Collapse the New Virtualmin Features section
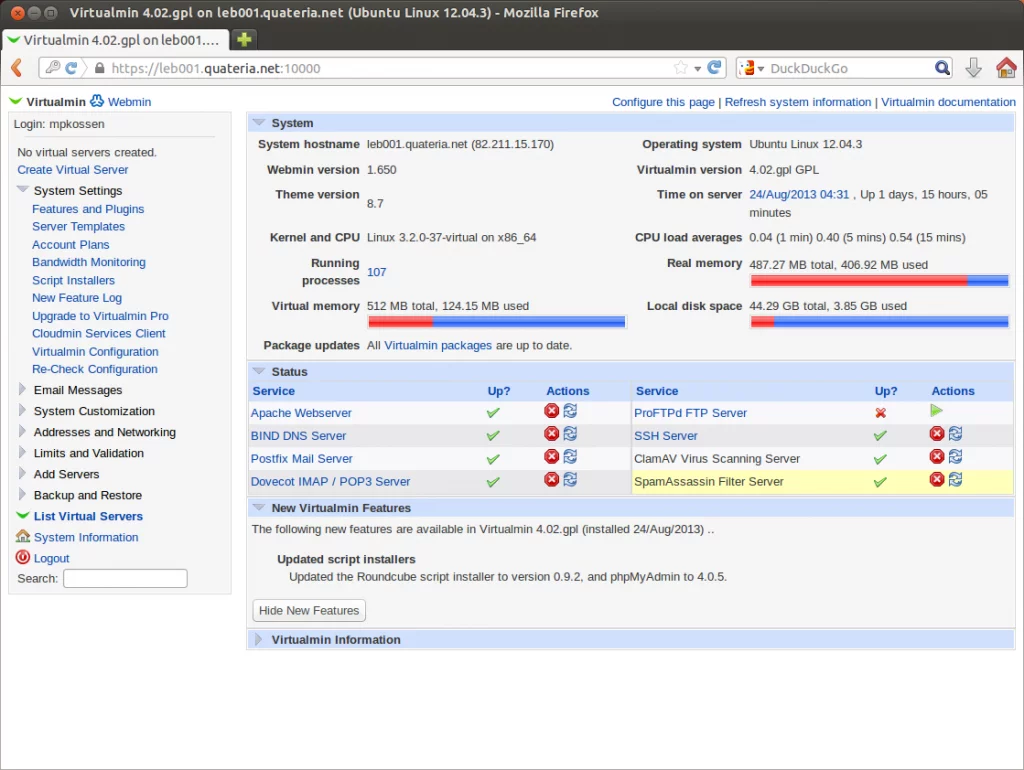The width and height of the screenshot is (1024, 770). 259,507
